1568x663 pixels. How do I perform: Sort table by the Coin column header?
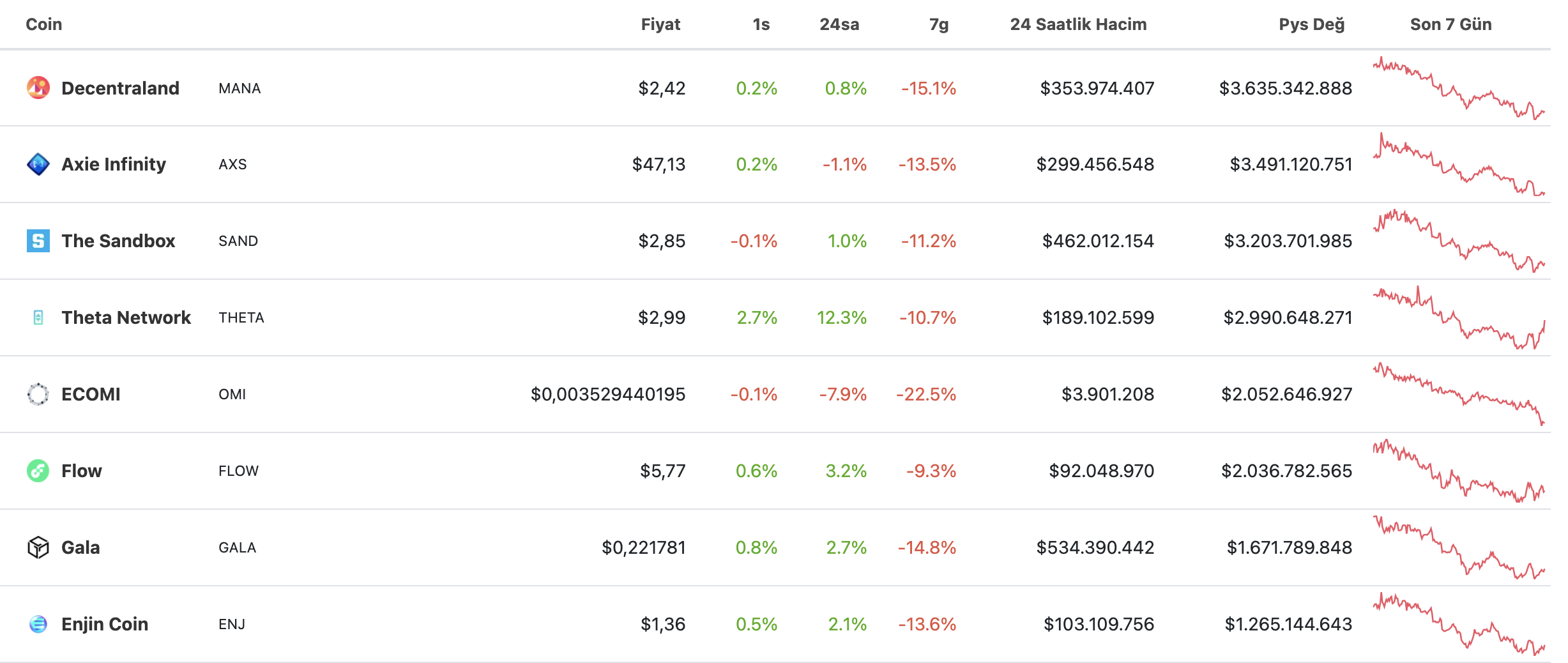pos(44,24)
